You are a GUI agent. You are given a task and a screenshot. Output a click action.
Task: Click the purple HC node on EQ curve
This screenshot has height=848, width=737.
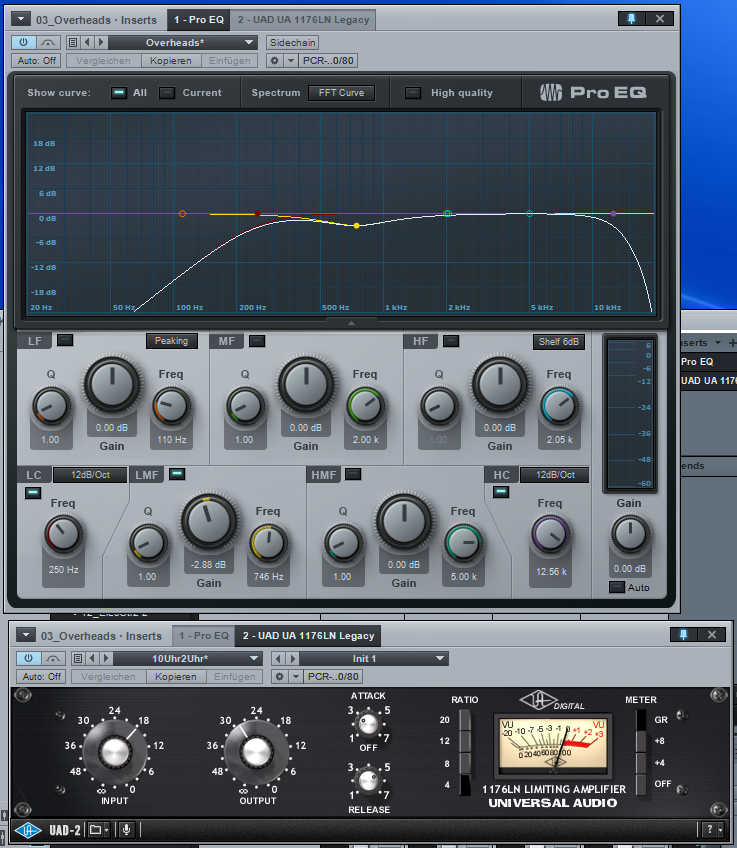tap(613, 214)
